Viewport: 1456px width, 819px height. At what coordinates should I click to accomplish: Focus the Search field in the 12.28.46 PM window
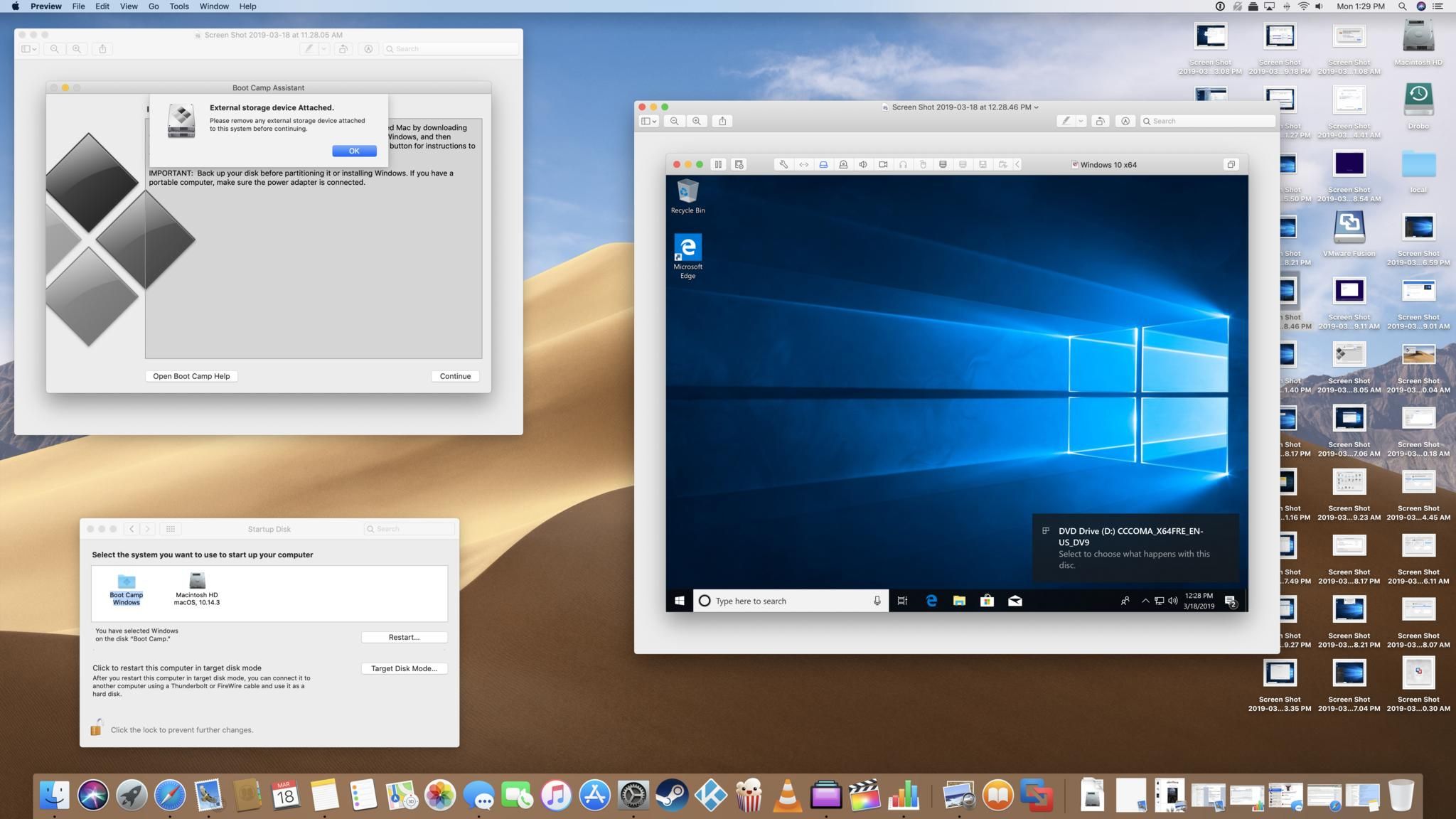coord(1206,121)
